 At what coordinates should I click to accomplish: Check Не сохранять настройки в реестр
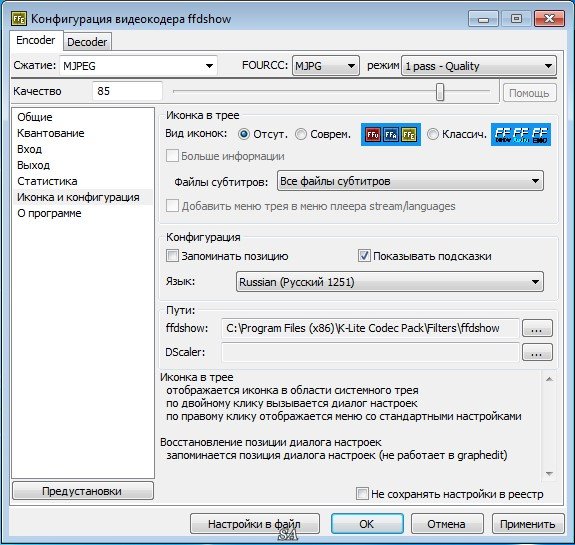(362, 494)
